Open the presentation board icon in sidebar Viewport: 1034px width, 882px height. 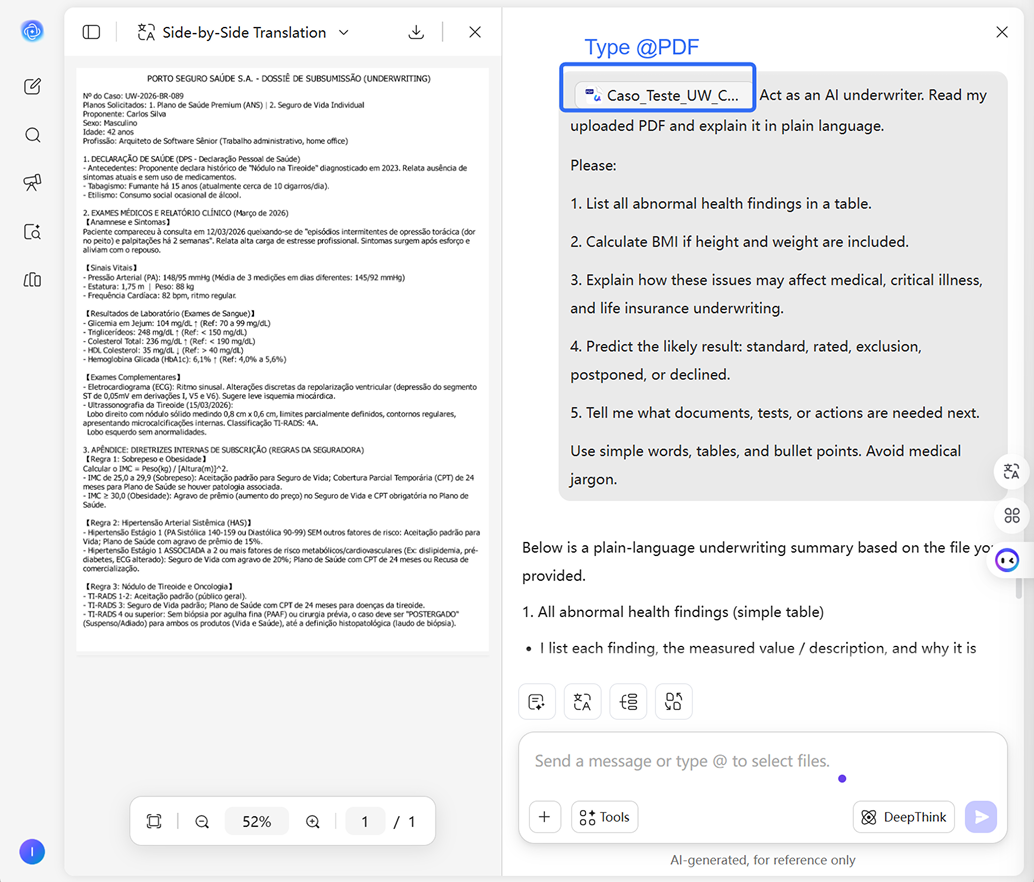(32, 183)
